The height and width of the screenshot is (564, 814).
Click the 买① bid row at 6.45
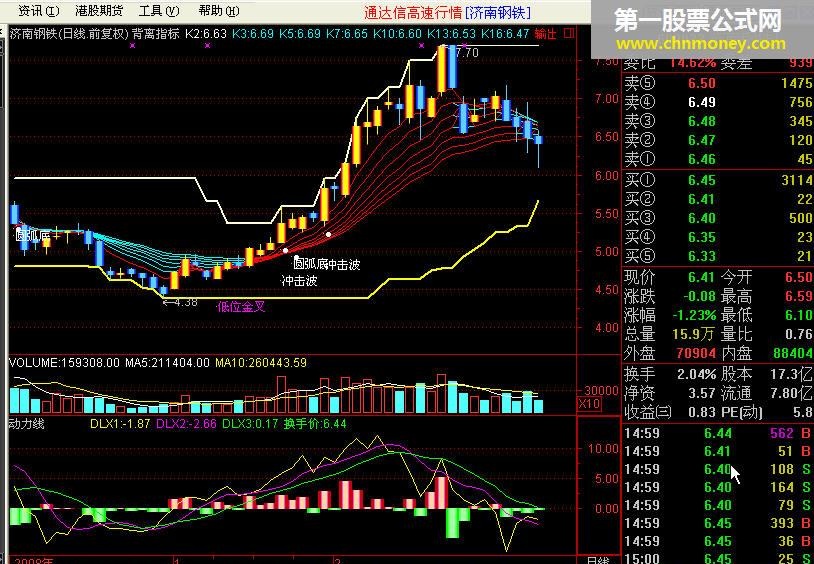click(718, 180)
